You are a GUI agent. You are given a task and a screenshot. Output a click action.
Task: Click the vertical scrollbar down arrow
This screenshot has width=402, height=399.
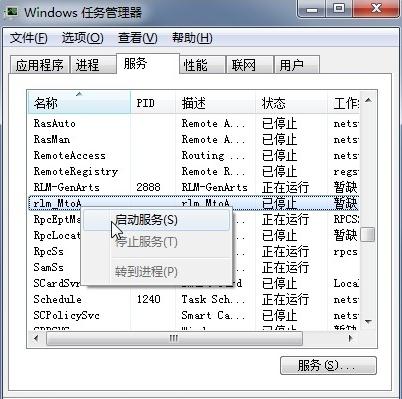pyautogui.click(x=368, y=321)
